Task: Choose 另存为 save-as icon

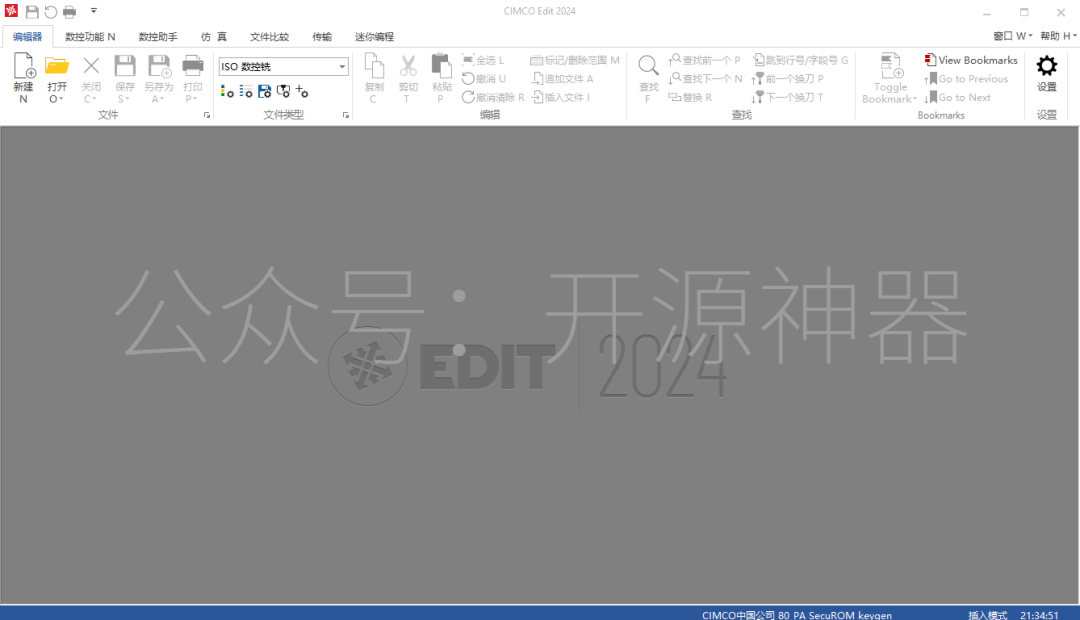Action: [159, 68]
